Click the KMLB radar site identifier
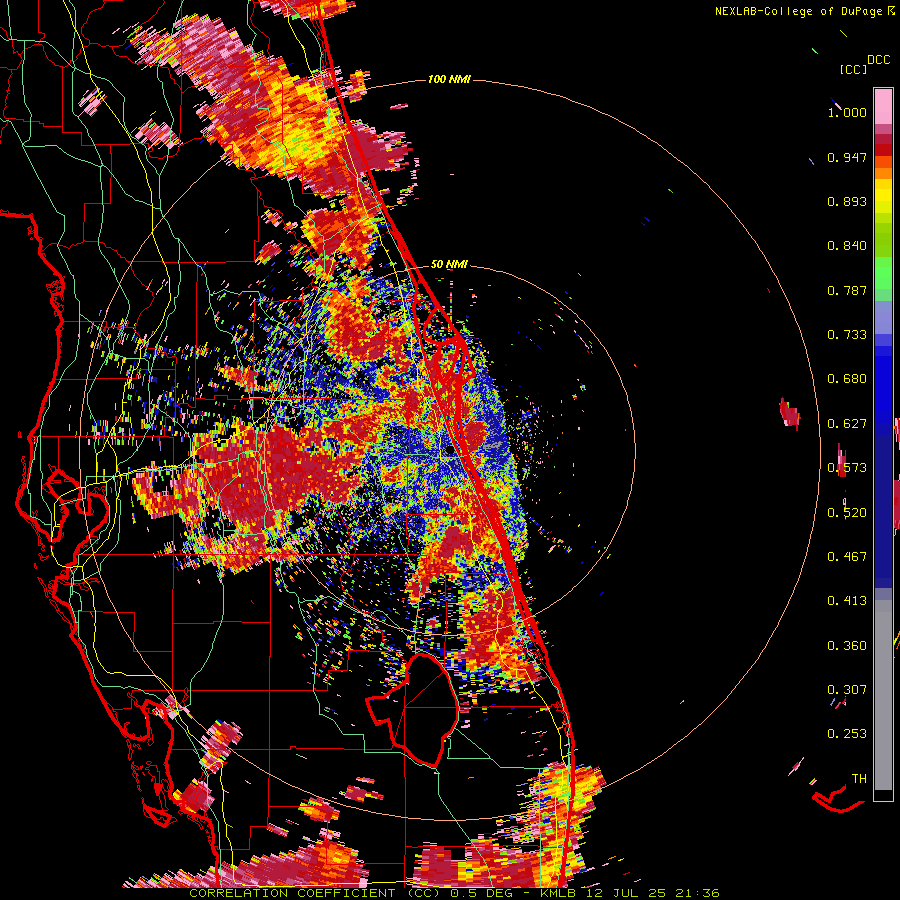 pyautogui.click(x=560, y=893)
